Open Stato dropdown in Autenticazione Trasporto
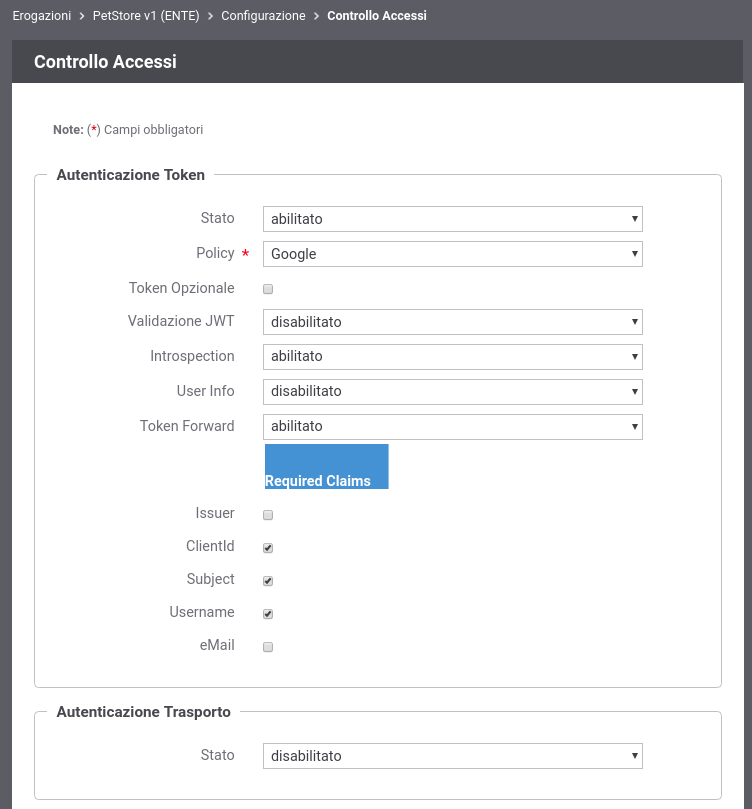The image size is (752, 809). (x=452, y=756)
